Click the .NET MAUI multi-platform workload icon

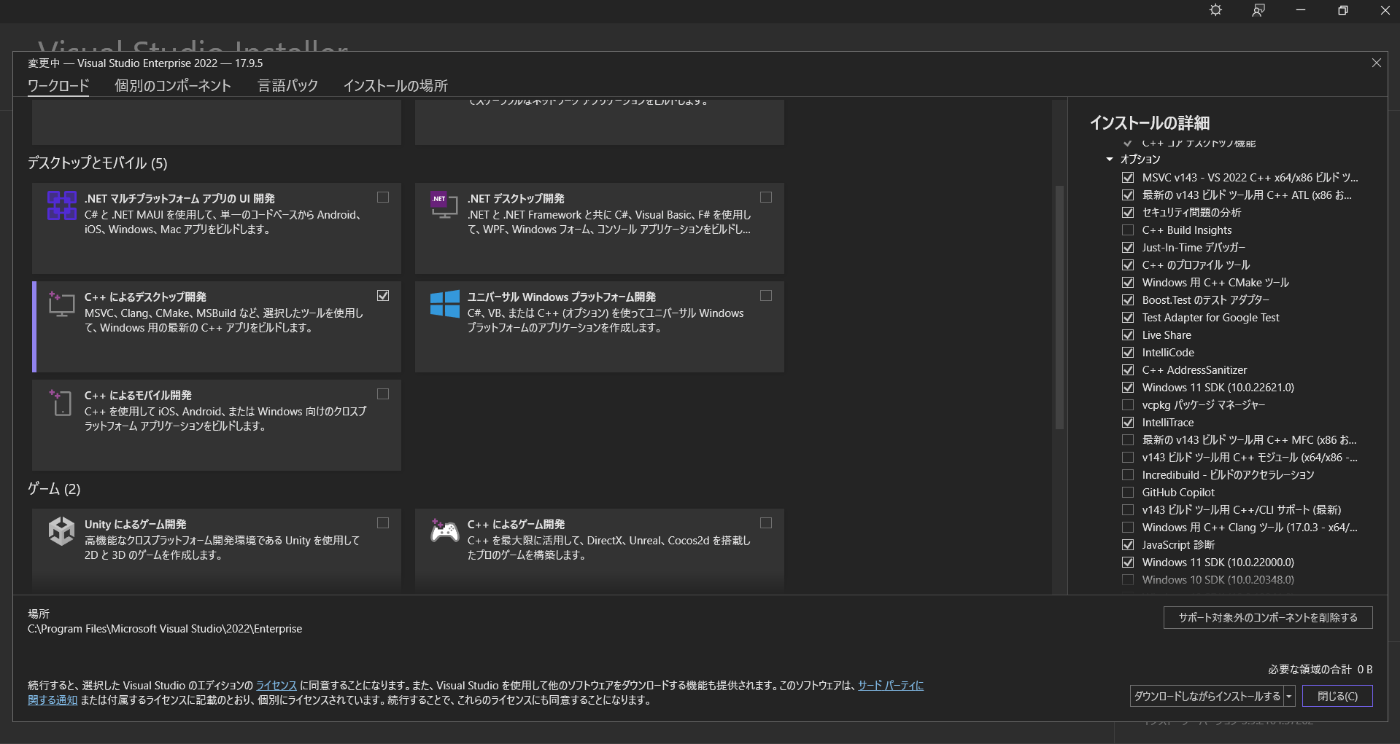62,205
